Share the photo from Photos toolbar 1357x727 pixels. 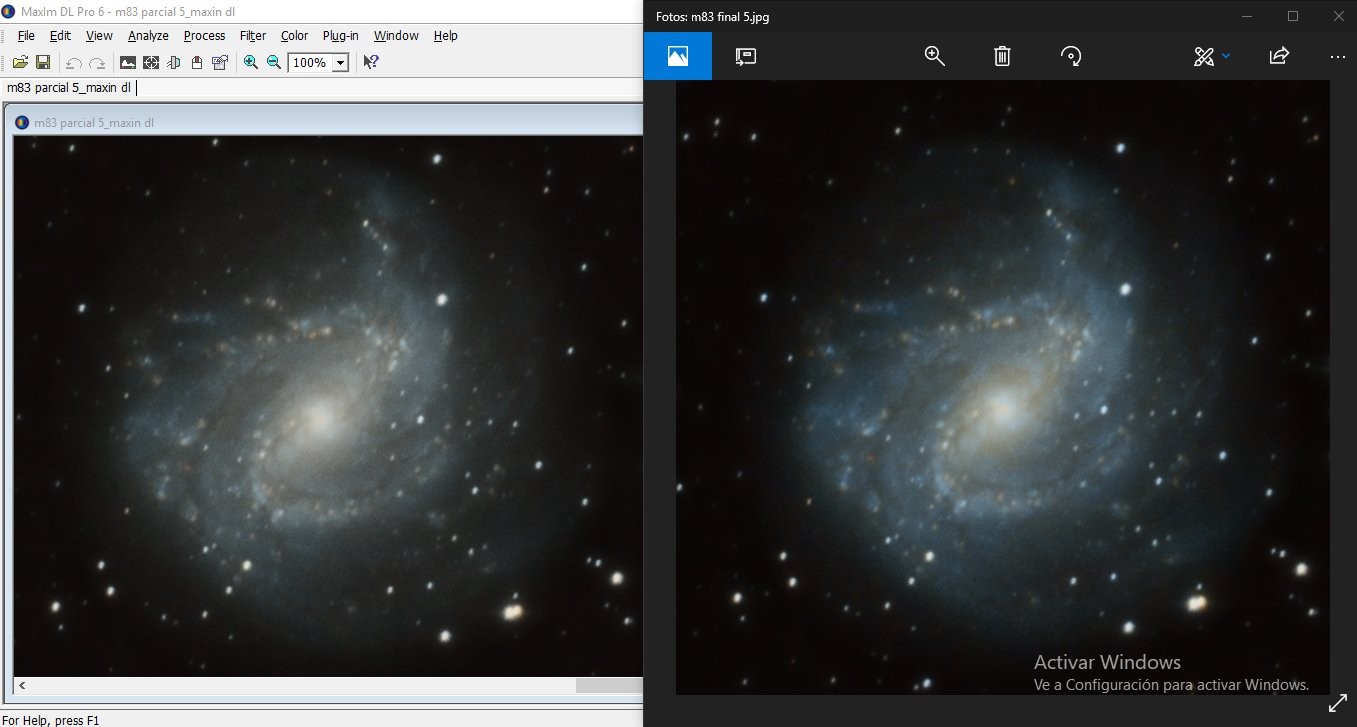(1279, 56)
